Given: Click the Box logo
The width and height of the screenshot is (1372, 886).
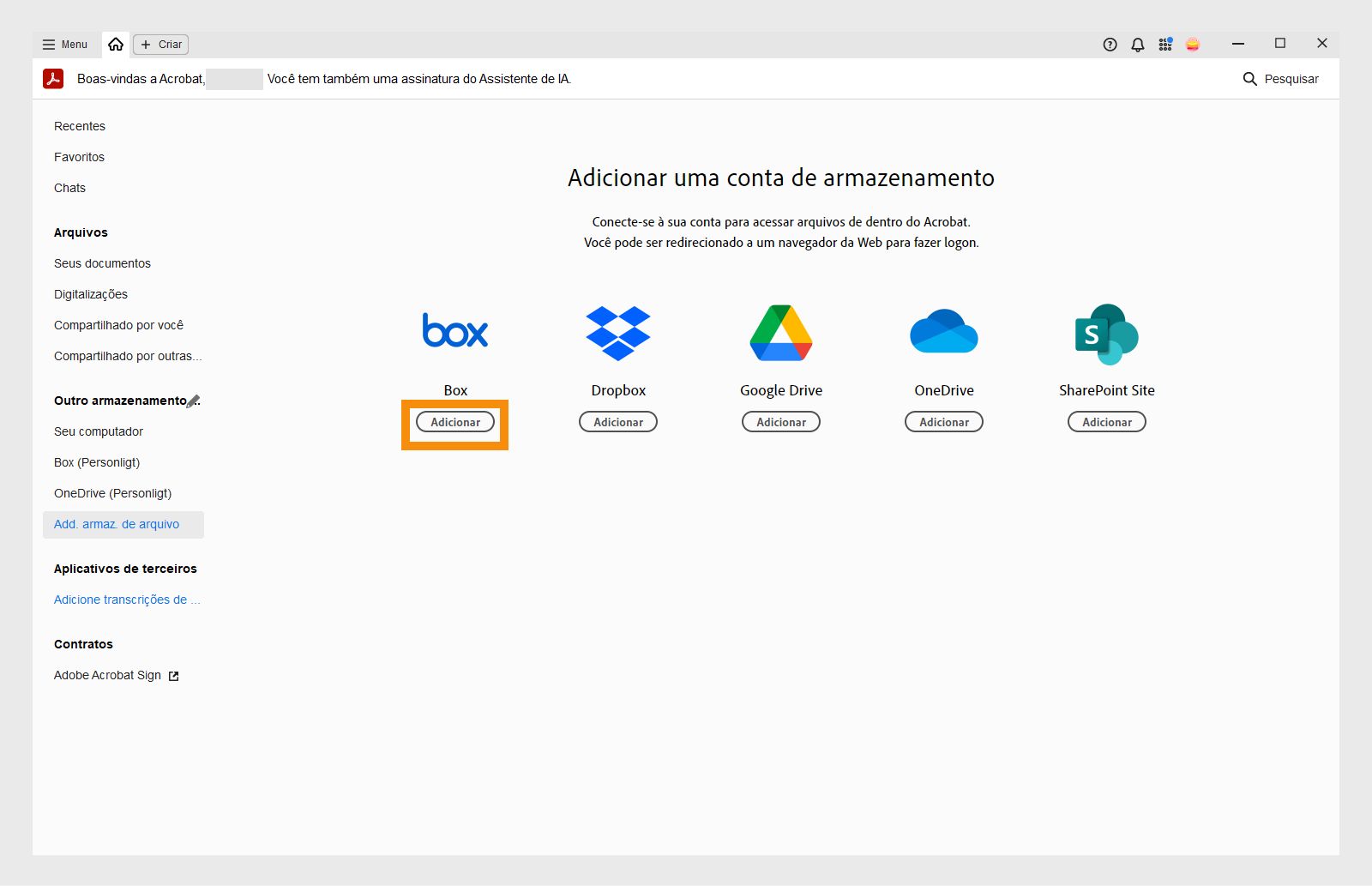Looking at the screenshot, I should coord(454,330).
